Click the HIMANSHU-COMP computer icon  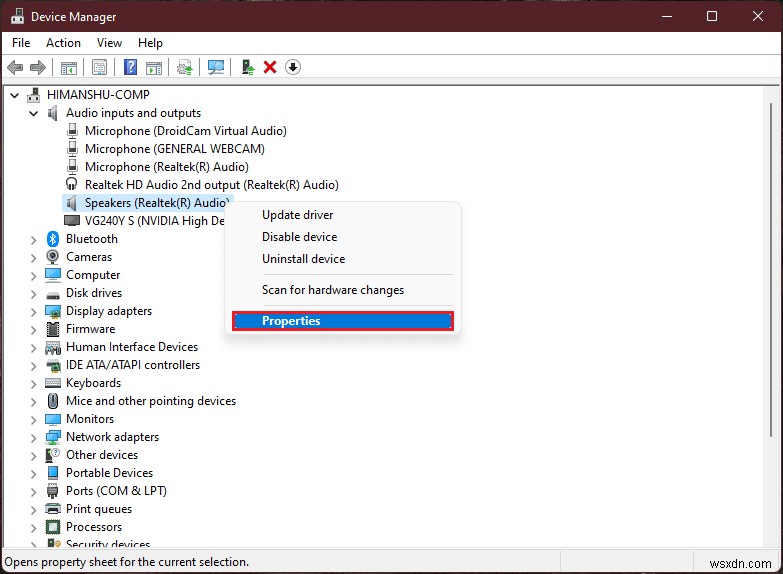coord(33,94)
